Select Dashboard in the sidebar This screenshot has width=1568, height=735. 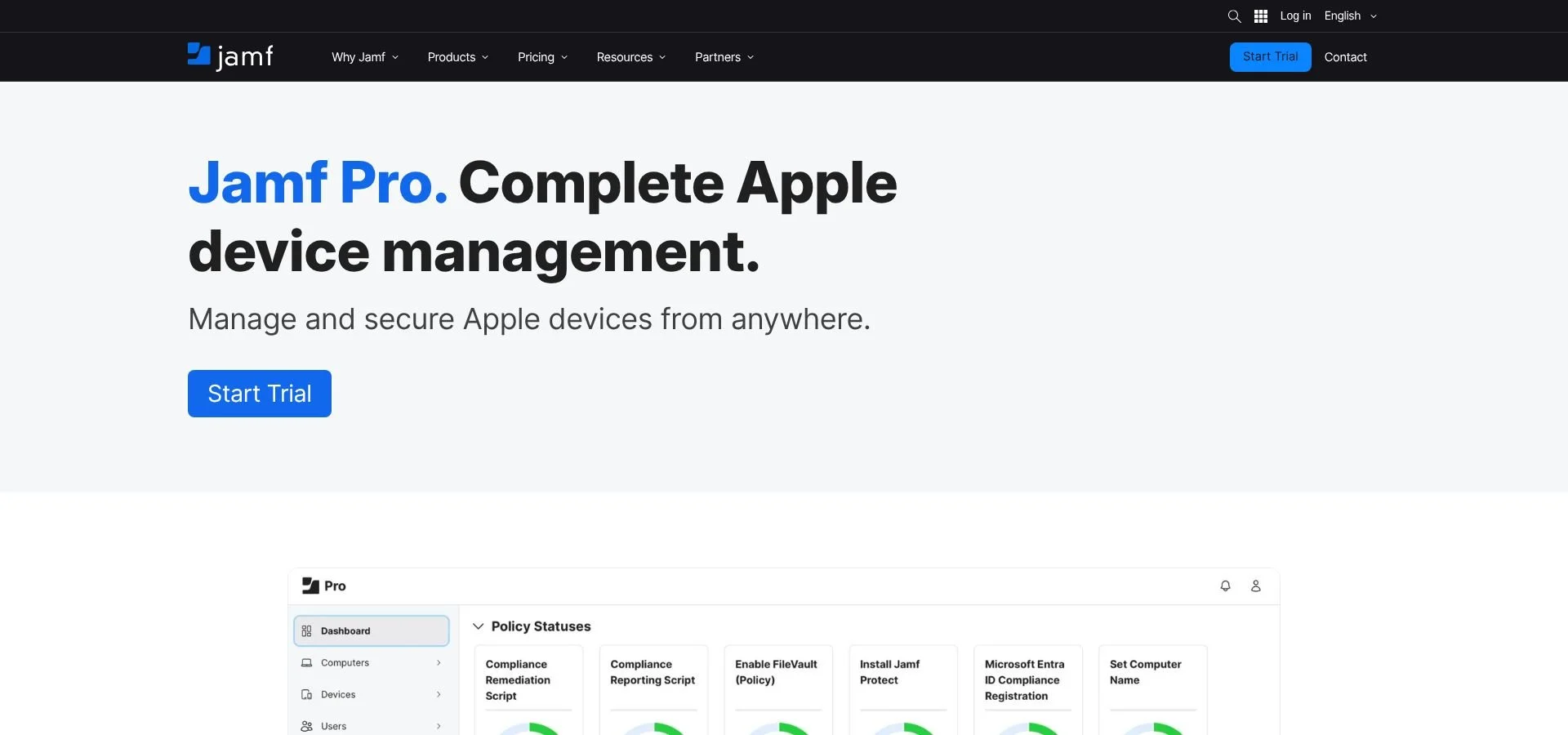(372, 630)
